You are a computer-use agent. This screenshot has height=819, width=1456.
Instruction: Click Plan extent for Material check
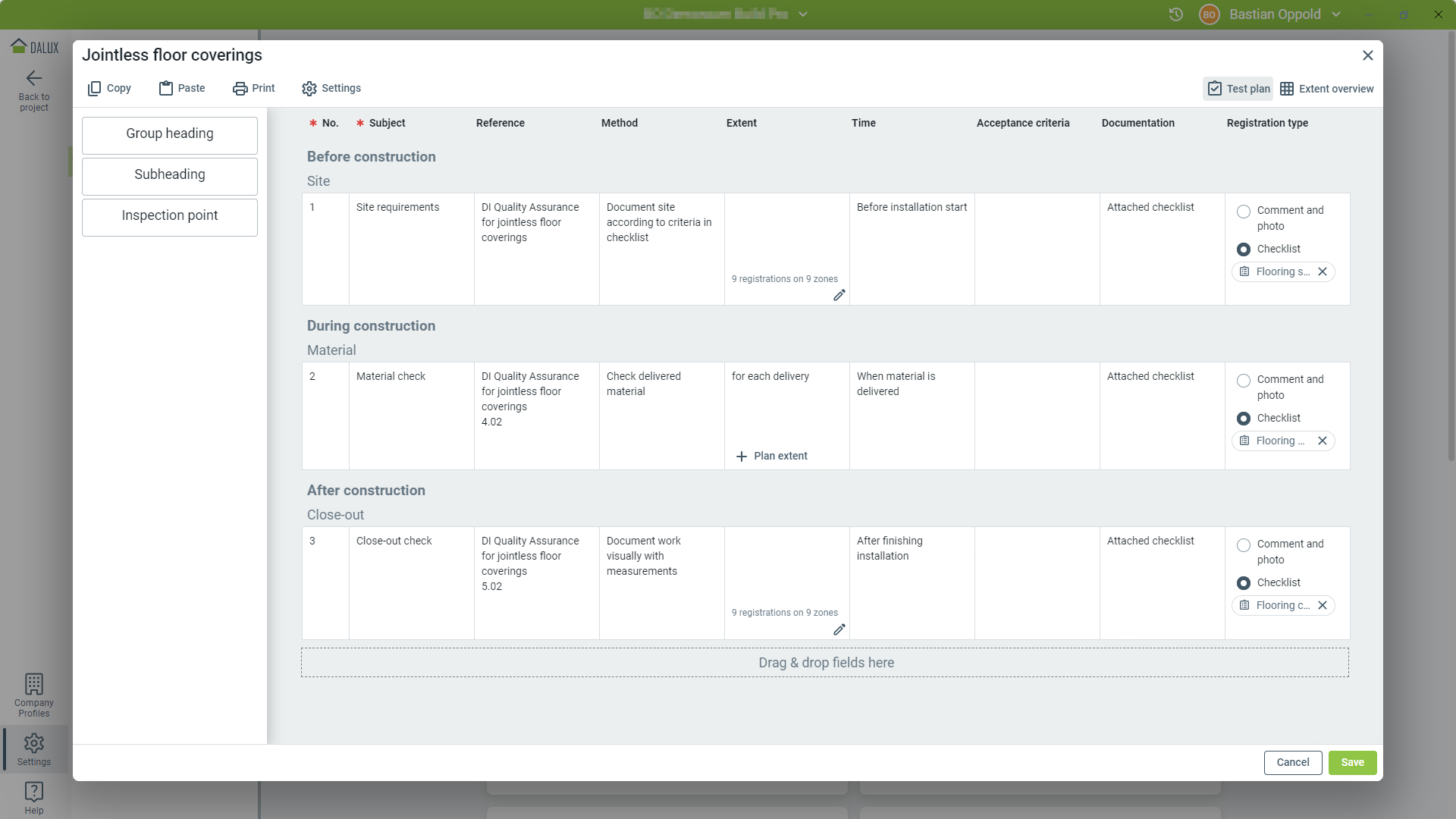tap(772, 457)
